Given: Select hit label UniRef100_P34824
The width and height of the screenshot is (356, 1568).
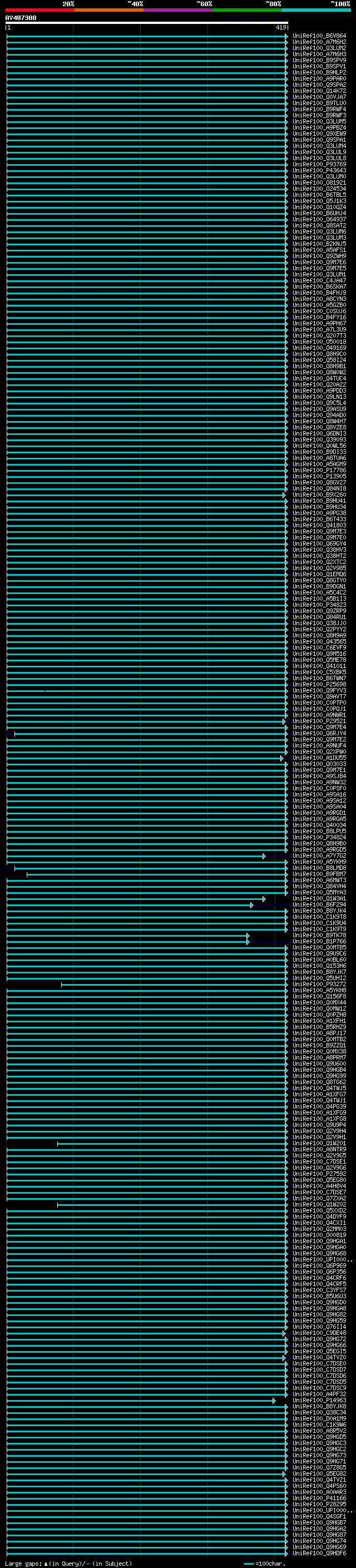Looking at the screenshot, I should (x=319, y=837).
